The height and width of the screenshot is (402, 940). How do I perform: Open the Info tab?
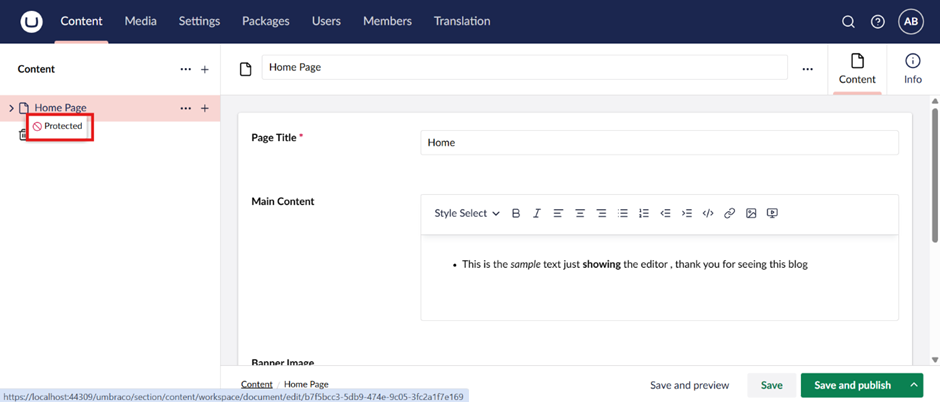tap(912, 69)
